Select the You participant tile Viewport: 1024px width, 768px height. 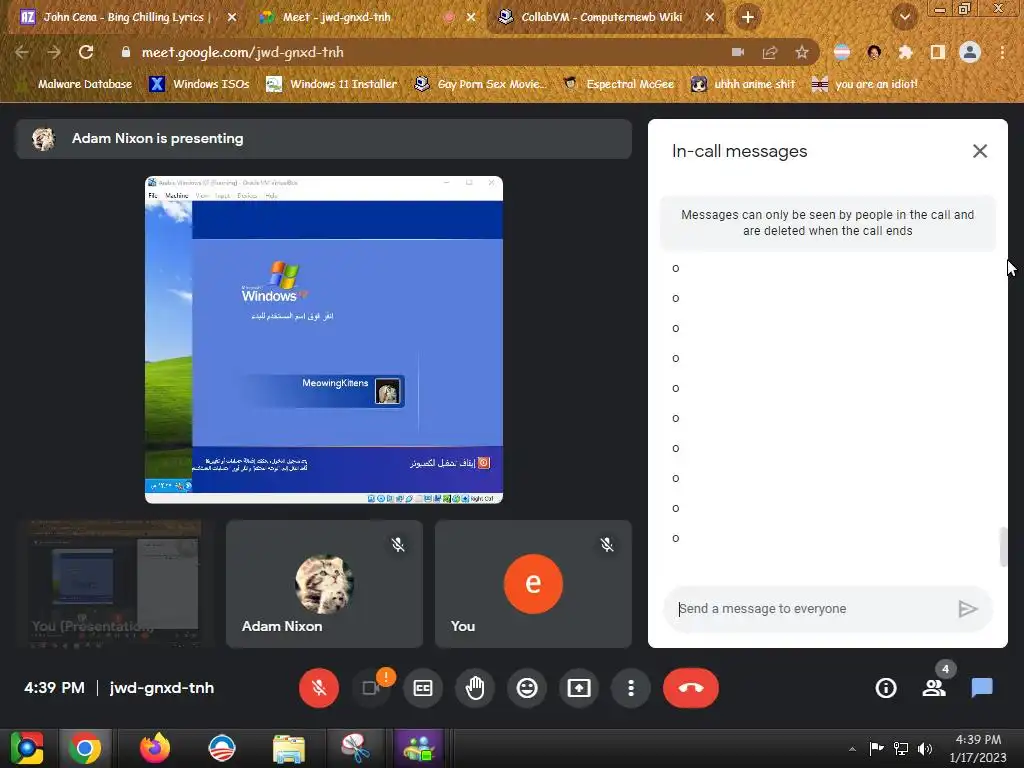pyautogui.click(x=534, y=584)
